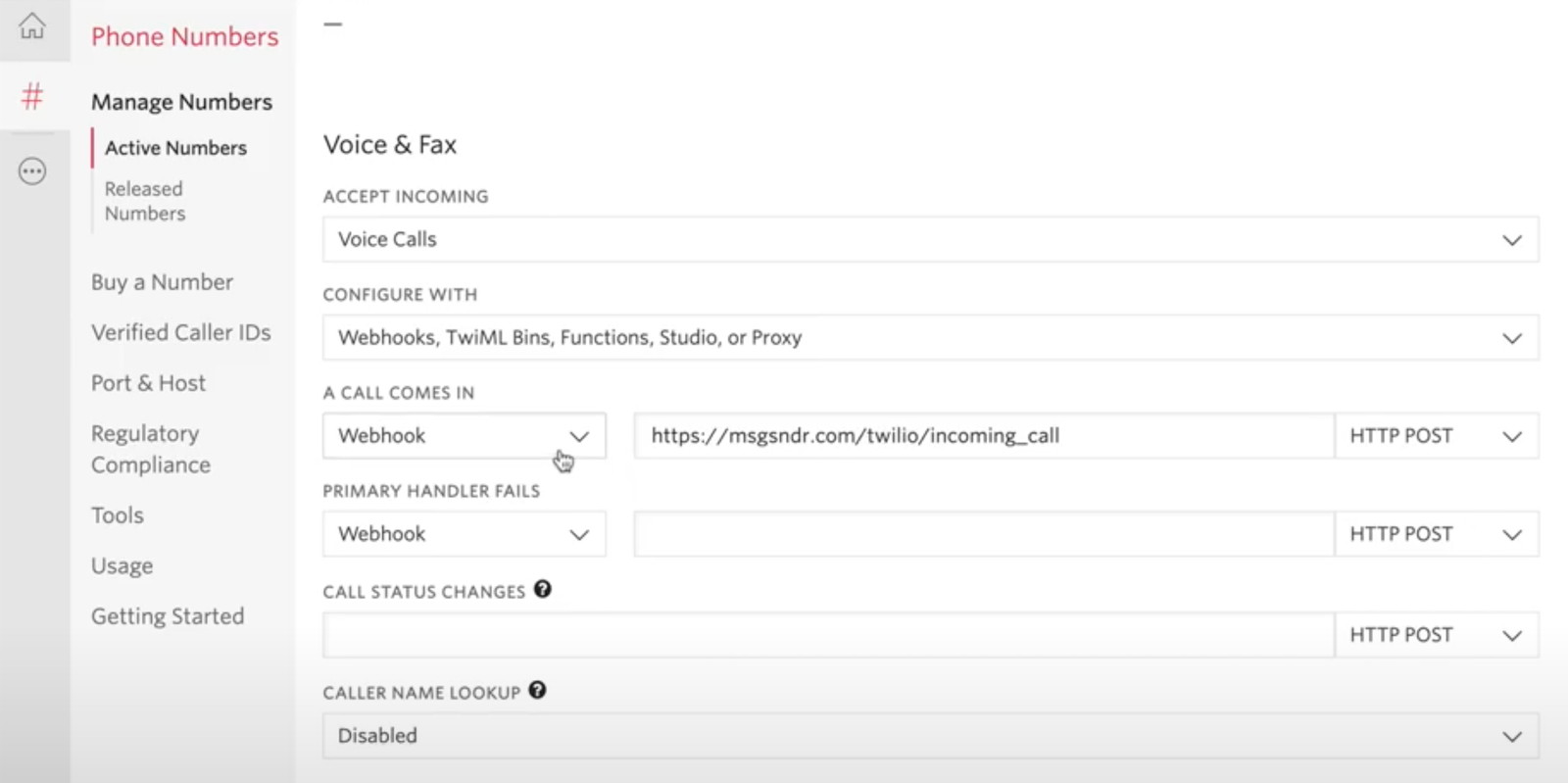Screen dimensions: 1568x783
Task: Open HTTP POST dropdown for Call Status Changes
Action: pyautogui.click(x=1435, y=635)
